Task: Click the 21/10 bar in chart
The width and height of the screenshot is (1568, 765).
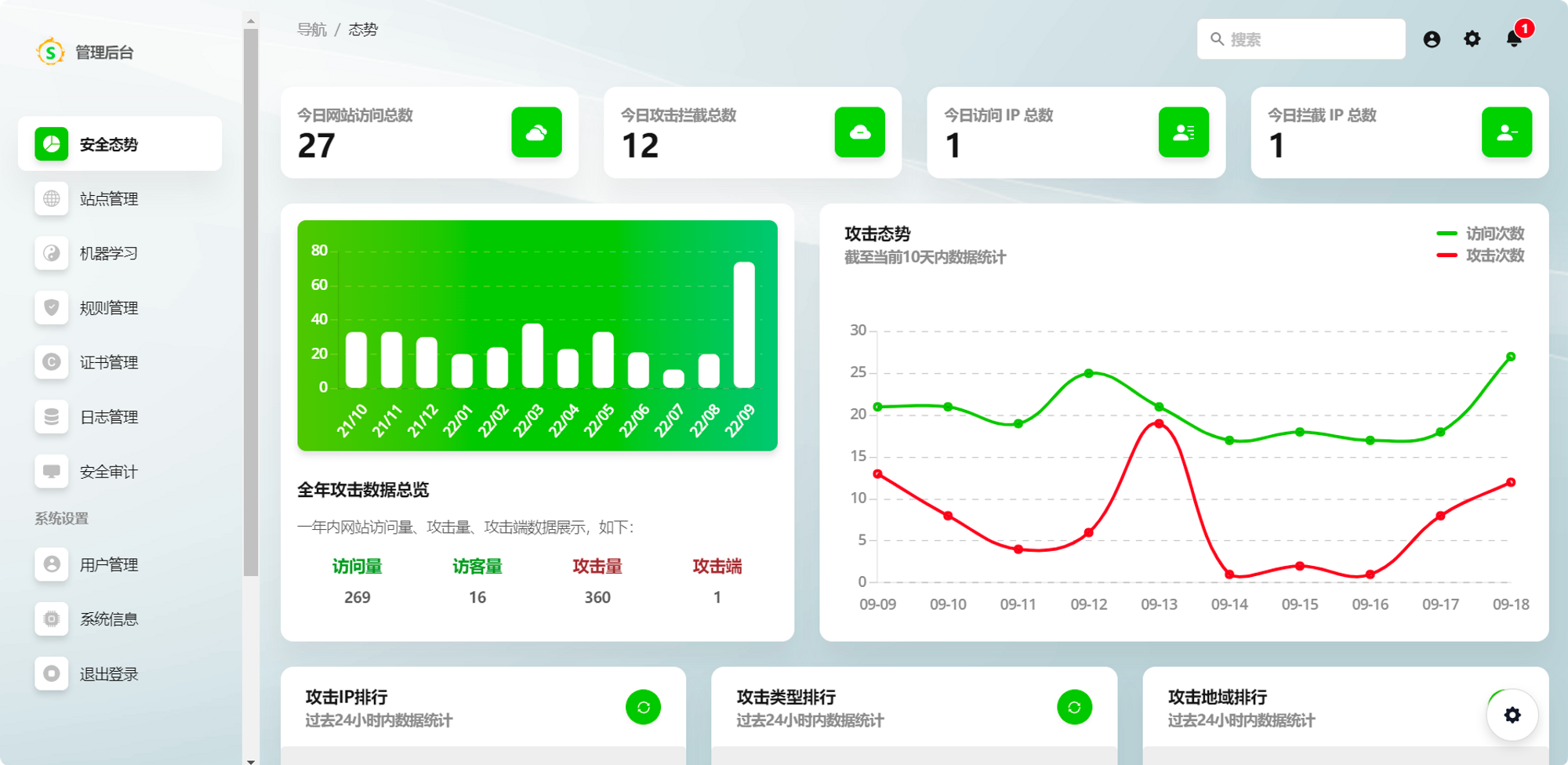Action: point(356,360)
